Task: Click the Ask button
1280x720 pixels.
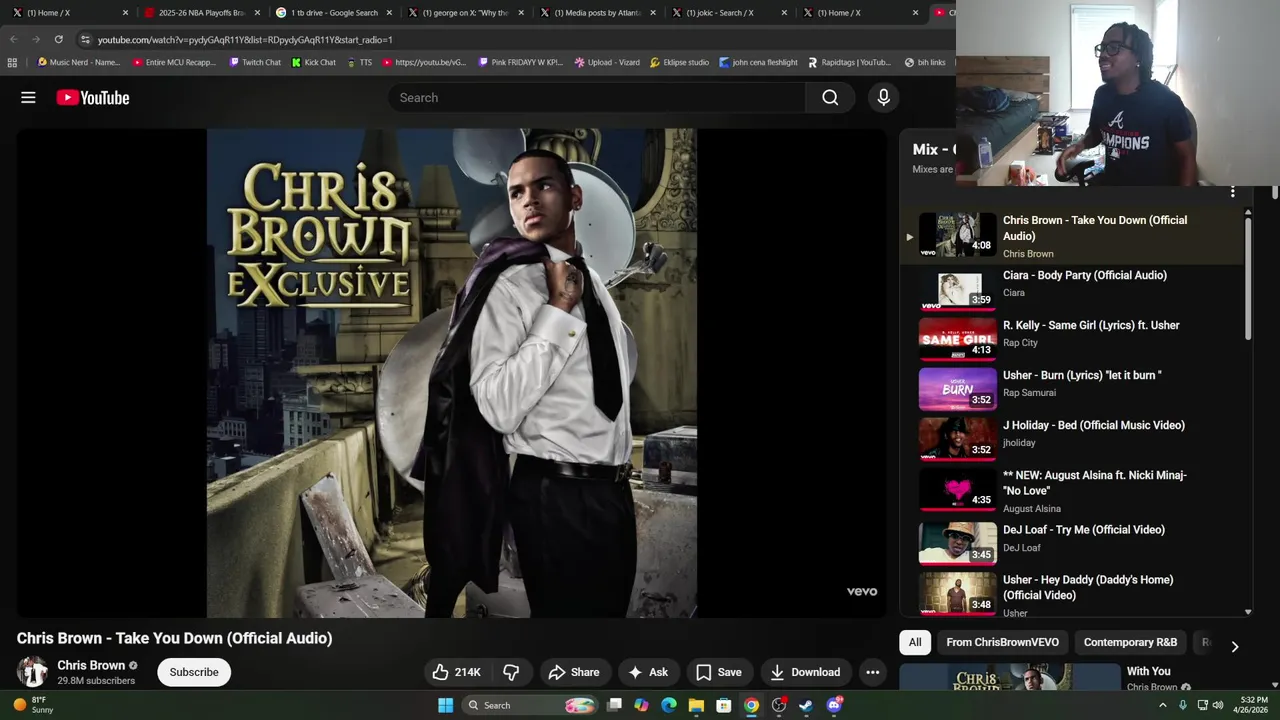Action: pyautogui.click(x=647, y=672)
